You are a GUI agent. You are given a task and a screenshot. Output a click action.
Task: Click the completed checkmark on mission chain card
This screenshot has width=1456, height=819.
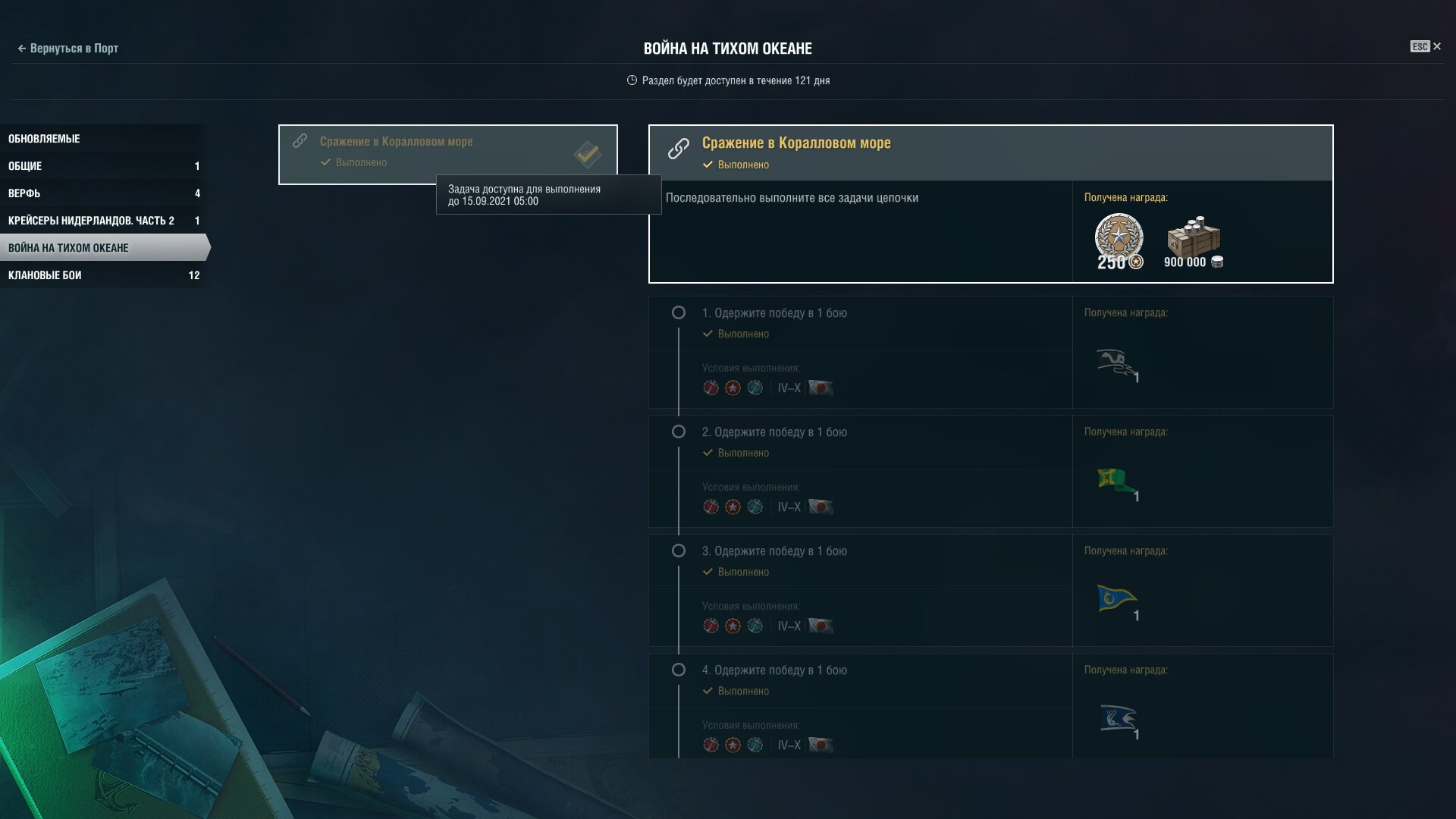coord(587,155)
